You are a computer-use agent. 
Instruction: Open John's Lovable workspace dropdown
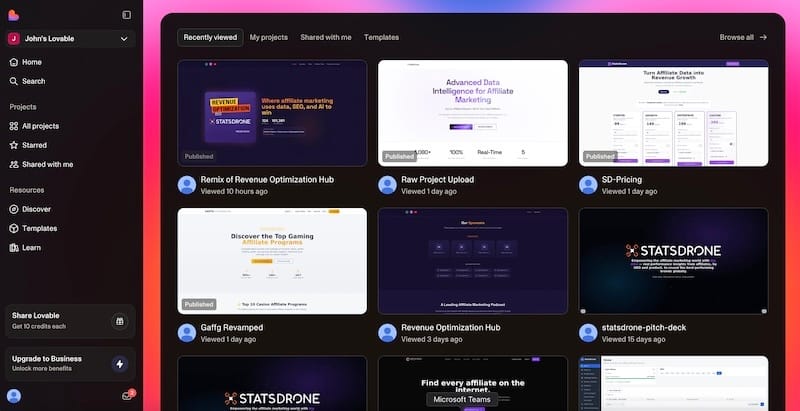(70, 39)
